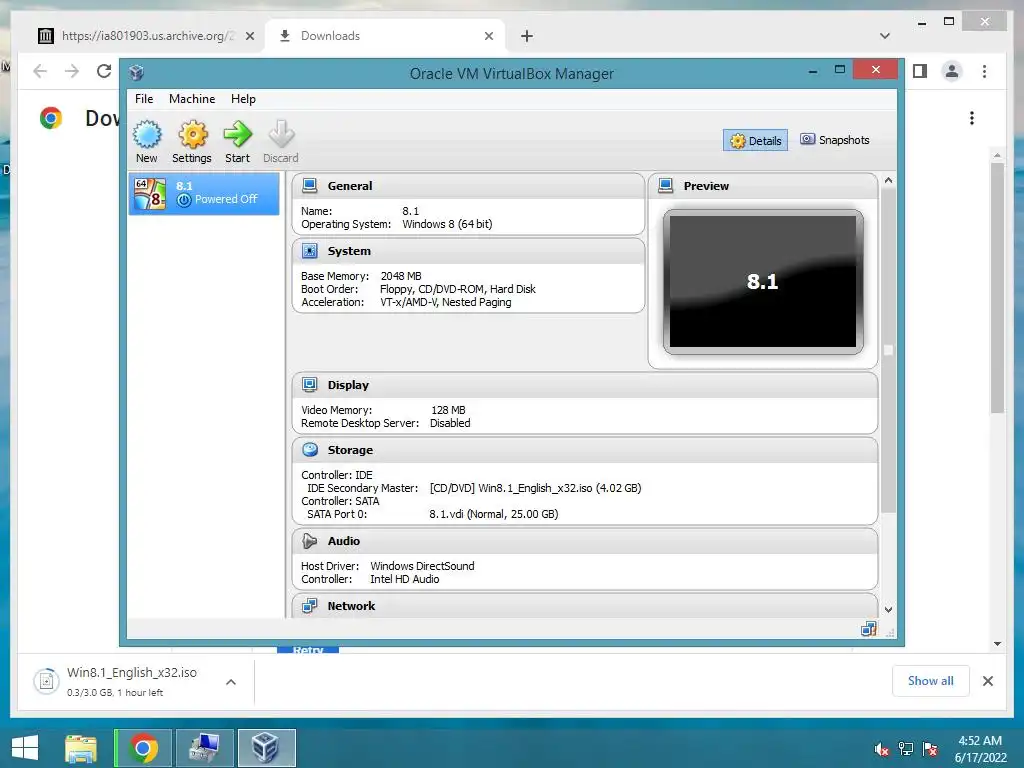Click the Audio section header
This screenshot has width=1024, height=768.
pyautogui.click(x=584, y=541)
